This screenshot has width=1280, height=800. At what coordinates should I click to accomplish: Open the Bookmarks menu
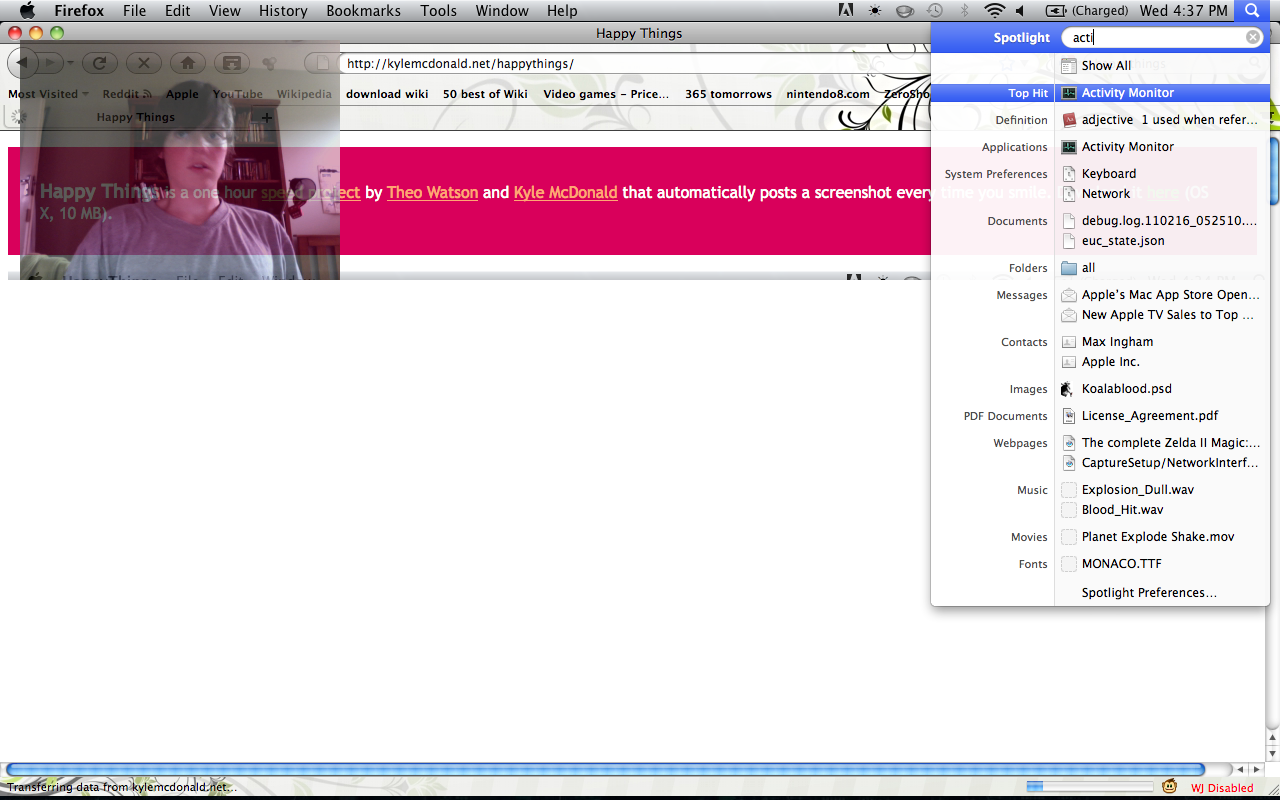[363, 11]
